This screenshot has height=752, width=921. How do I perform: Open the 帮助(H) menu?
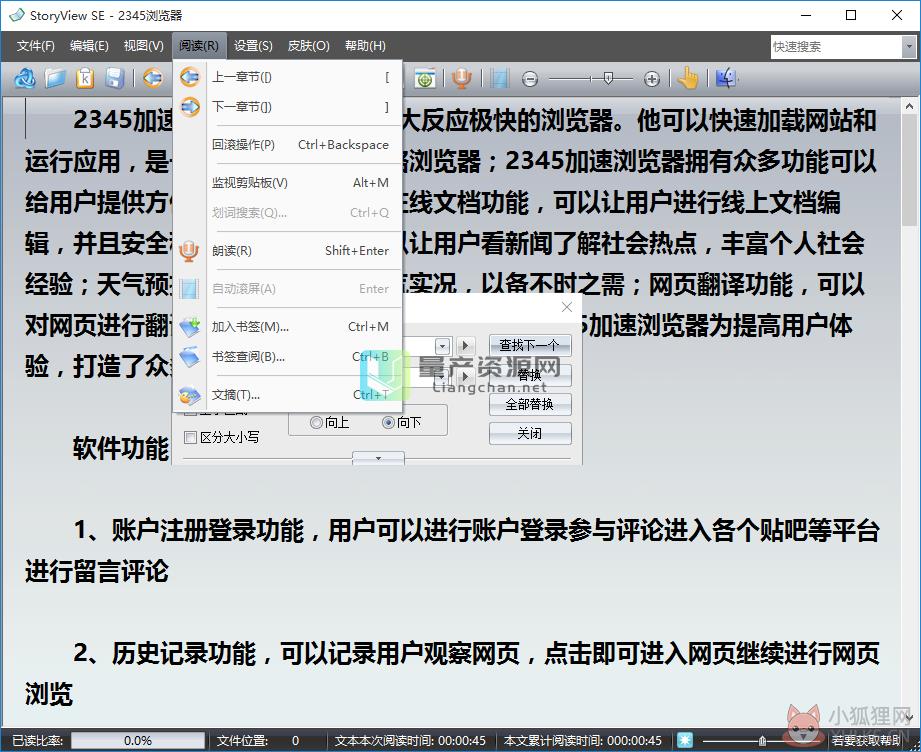[x=365, y=46]
